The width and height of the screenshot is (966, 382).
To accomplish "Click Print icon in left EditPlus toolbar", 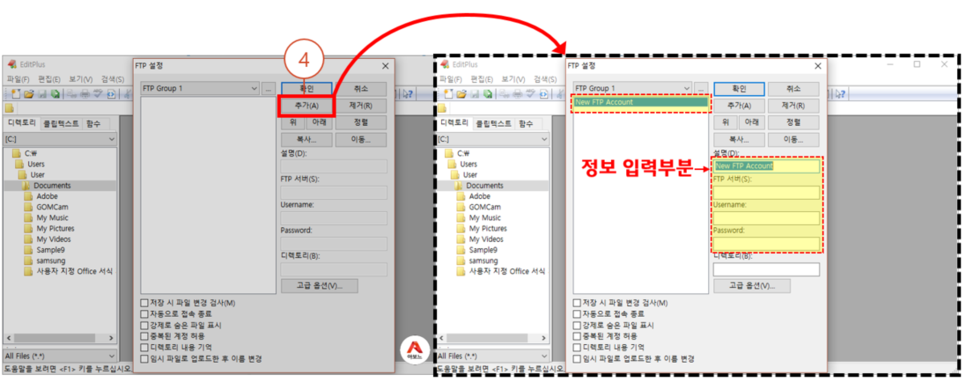I will pos(84,94).
